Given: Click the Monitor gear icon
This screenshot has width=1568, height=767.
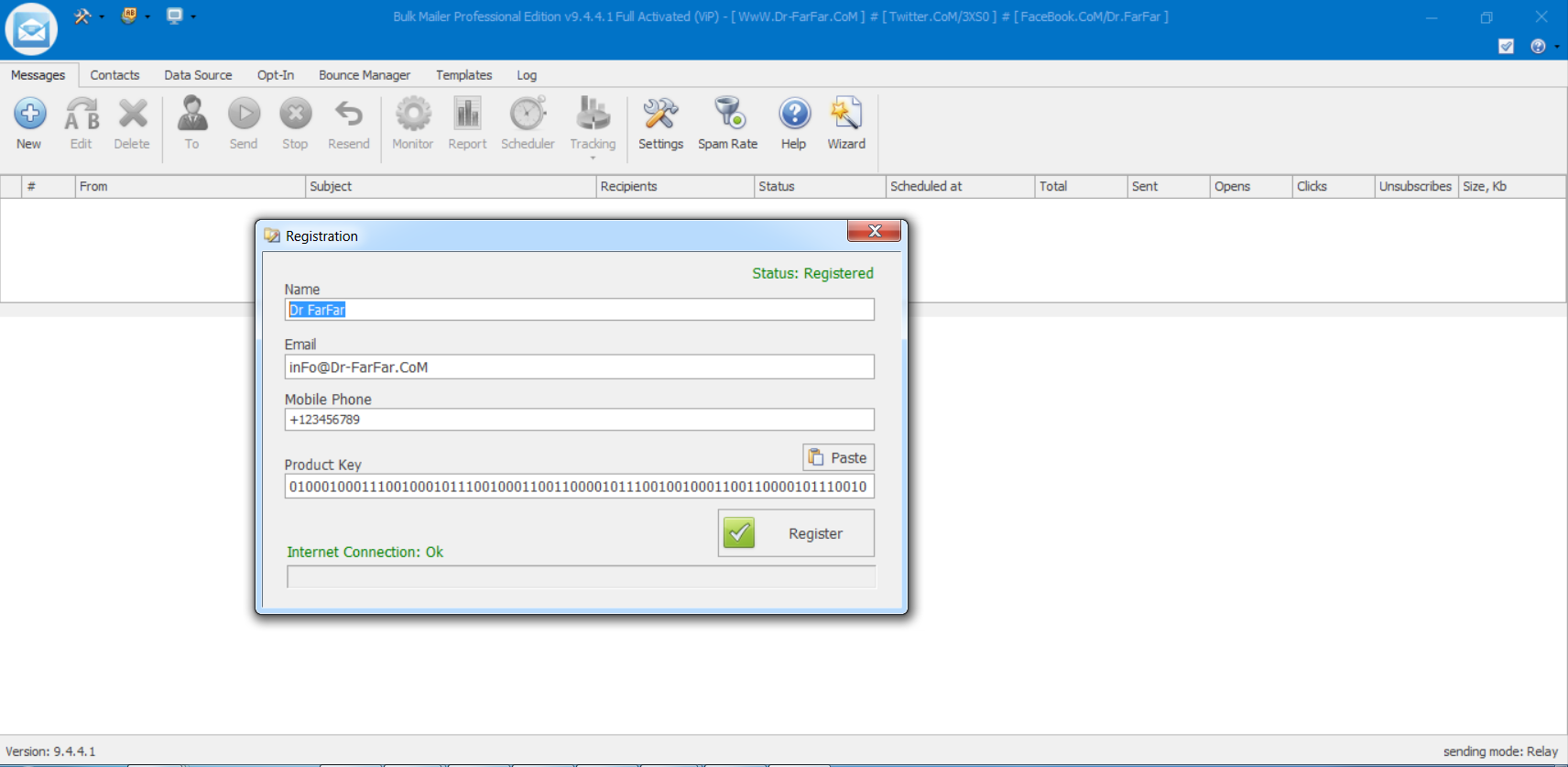Looking at the screenshot, I should 413,115.
